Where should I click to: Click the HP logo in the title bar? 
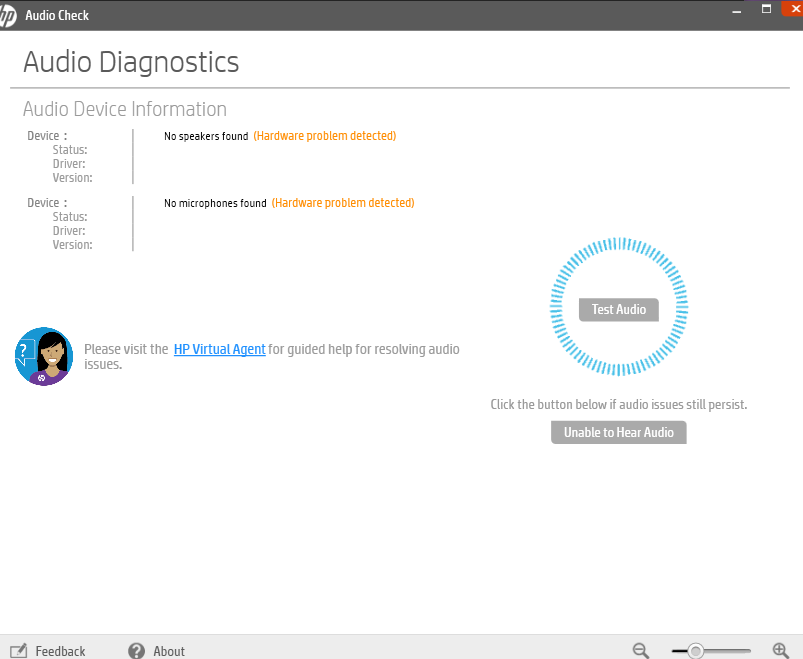point(10,14)
